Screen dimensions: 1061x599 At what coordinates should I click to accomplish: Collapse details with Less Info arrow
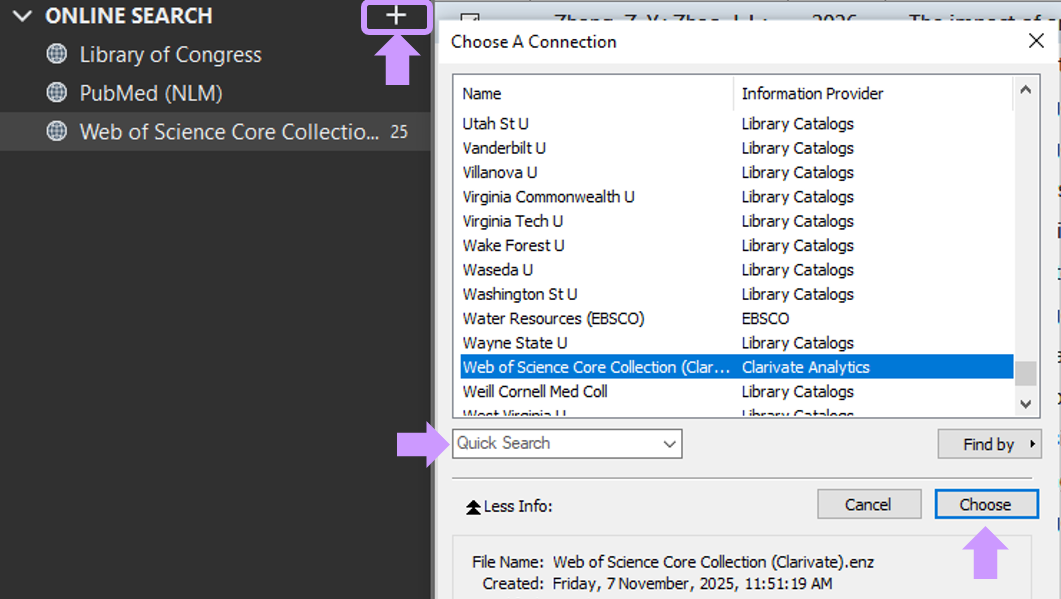point(473,507)
